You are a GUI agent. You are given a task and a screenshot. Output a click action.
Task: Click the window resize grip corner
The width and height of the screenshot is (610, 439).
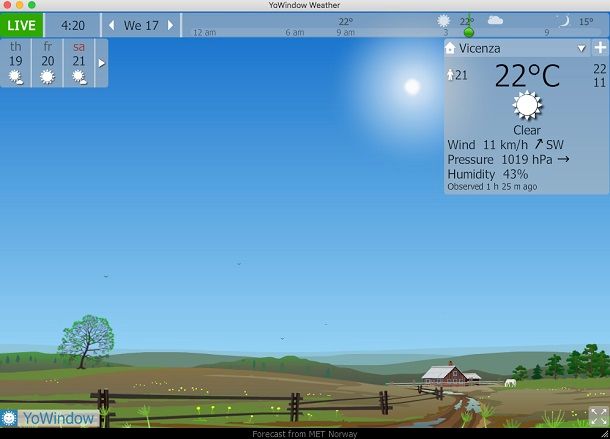[x=605, y=434]
